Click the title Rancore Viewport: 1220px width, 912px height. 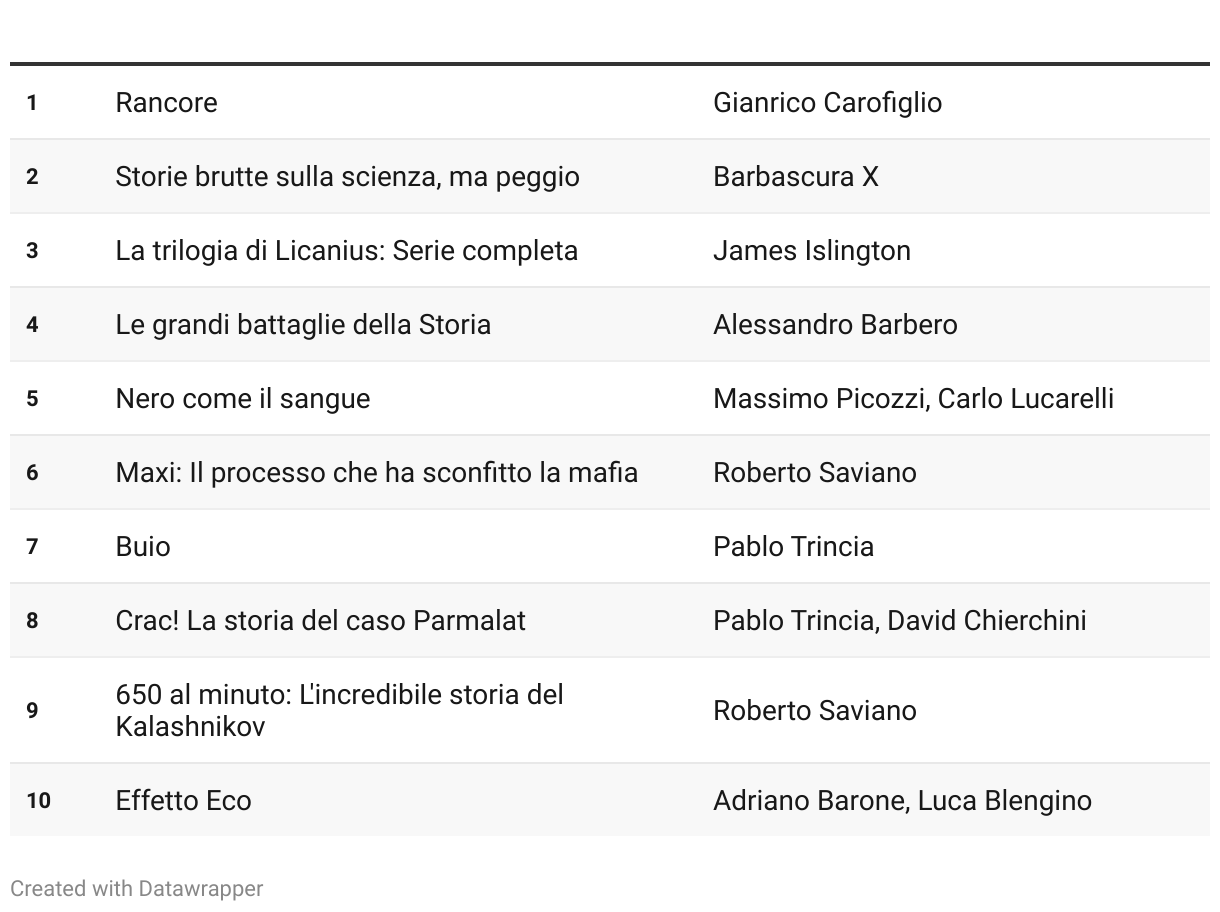[x=166, y=102]
